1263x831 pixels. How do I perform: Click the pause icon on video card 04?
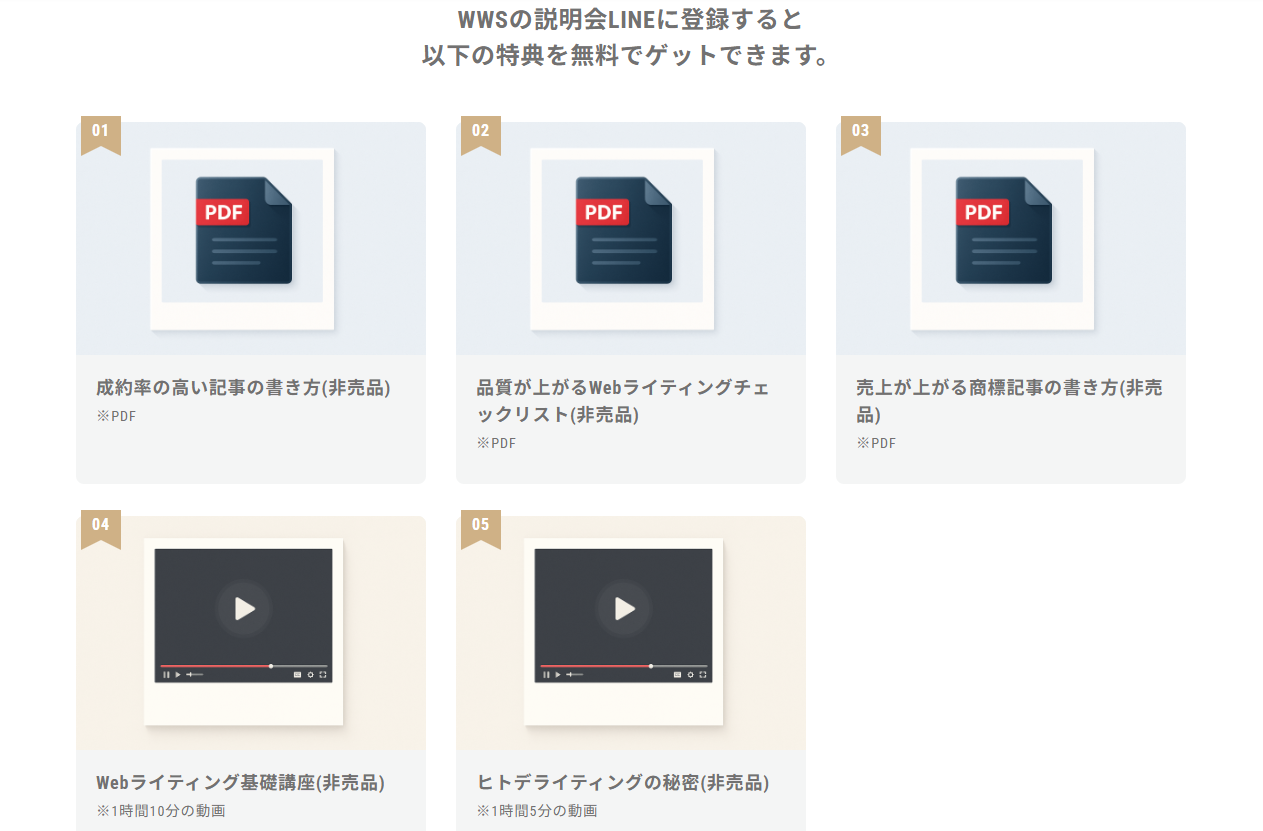pyautogui.click(x=166, y=675)
